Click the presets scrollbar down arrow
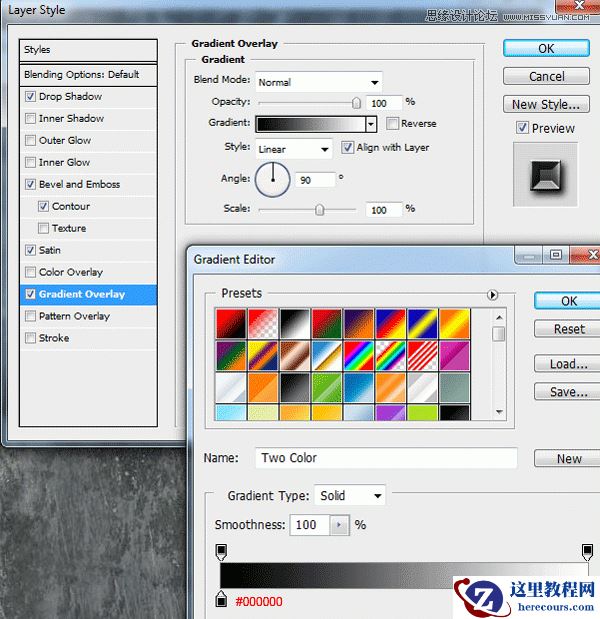The image size is (600, 619). 499,412
